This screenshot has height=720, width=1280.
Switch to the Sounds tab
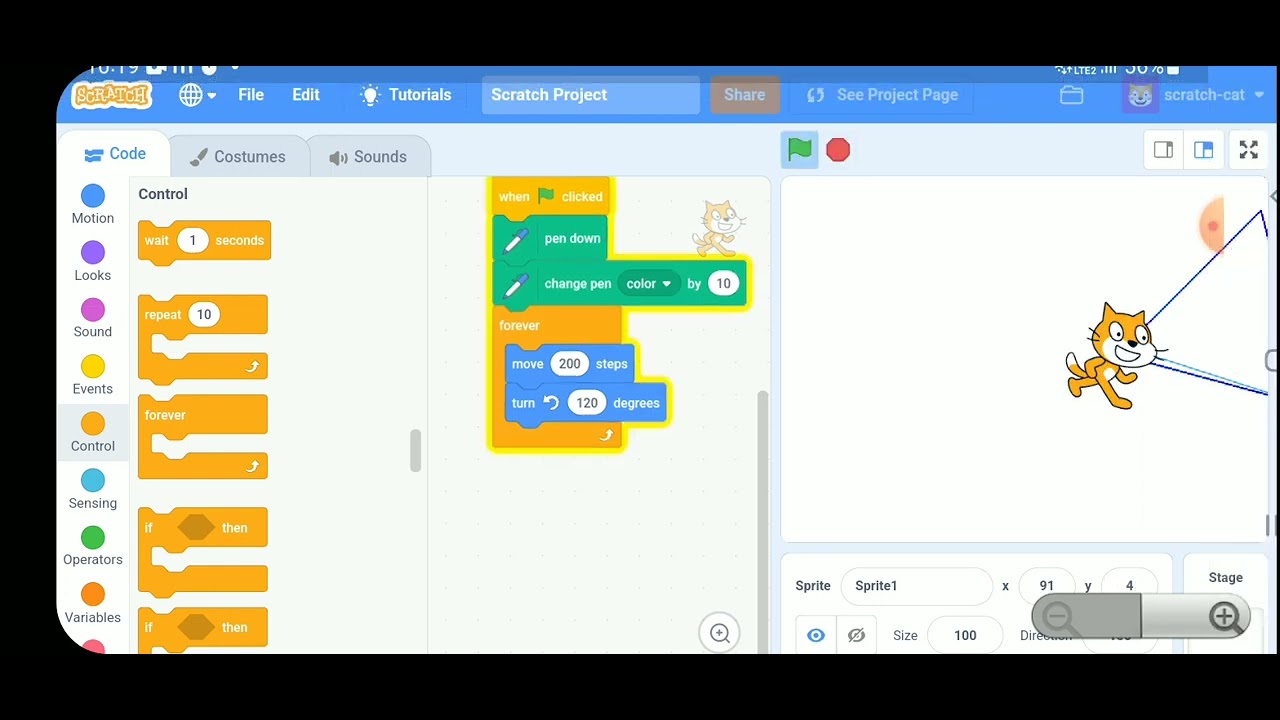(368, 157)
